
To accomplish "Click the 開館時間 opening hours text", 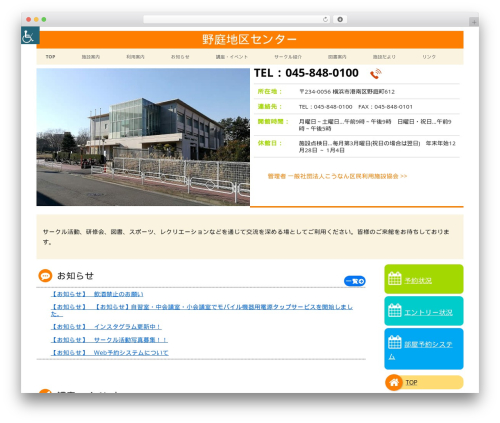I will coord(375,125).
